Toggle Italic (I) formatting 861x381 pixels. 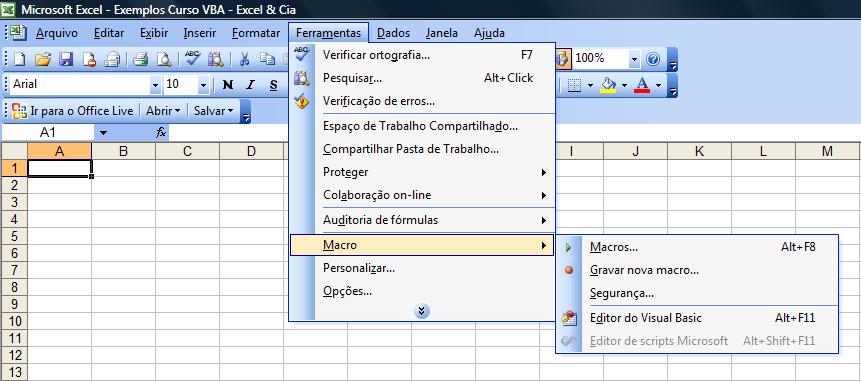pos(250,85)
